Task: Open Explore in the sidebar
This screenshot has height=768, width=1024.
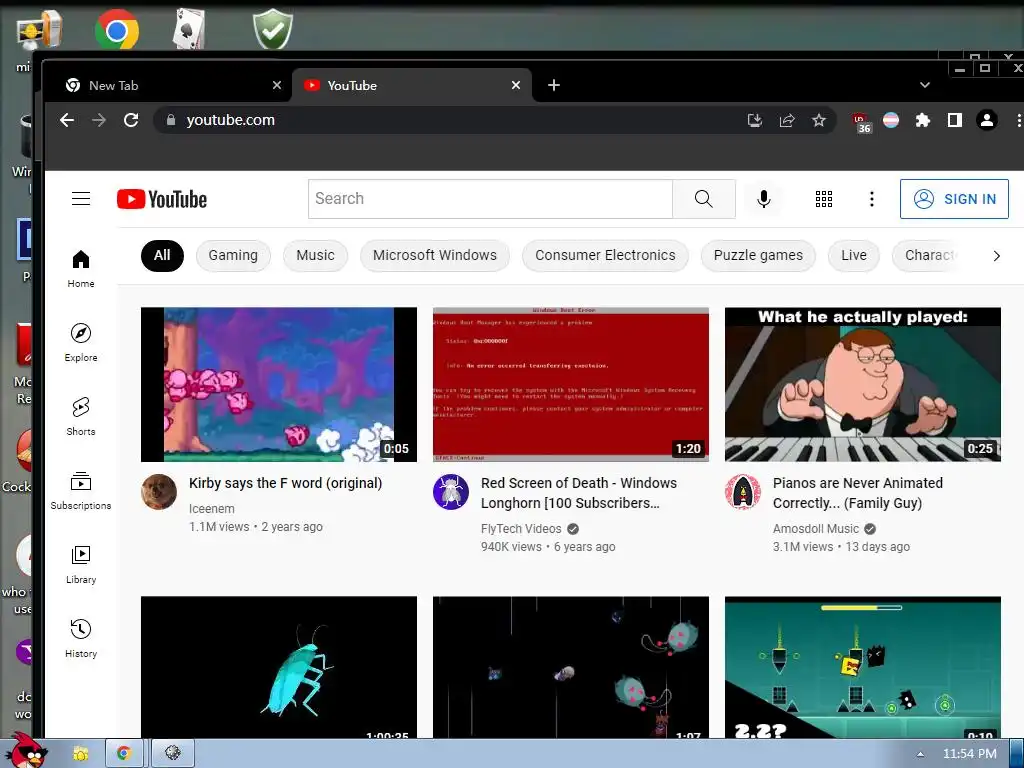Action: coord(81,342)
